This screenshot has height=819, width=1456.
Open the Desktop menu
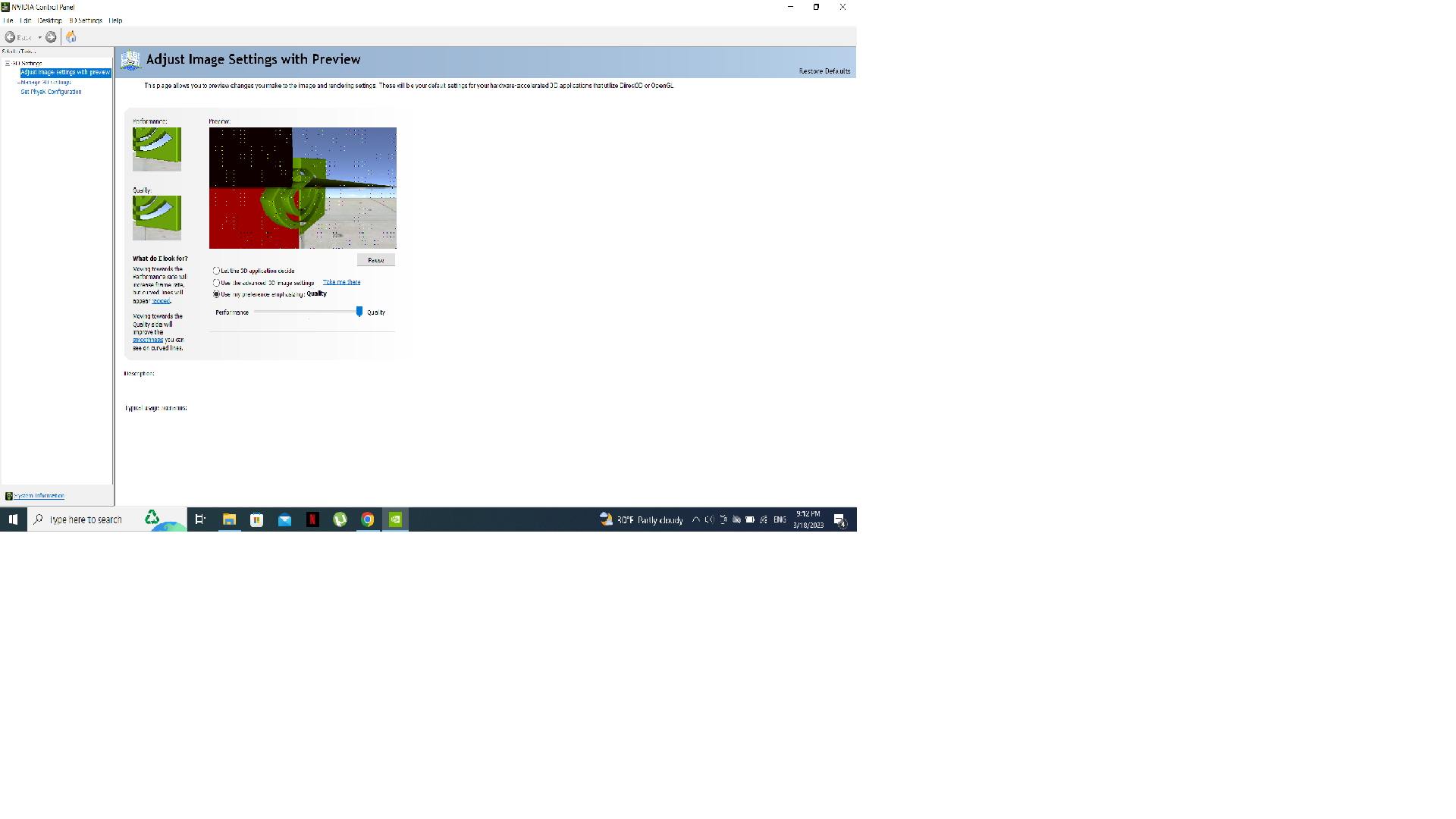(x=50, y=20)
